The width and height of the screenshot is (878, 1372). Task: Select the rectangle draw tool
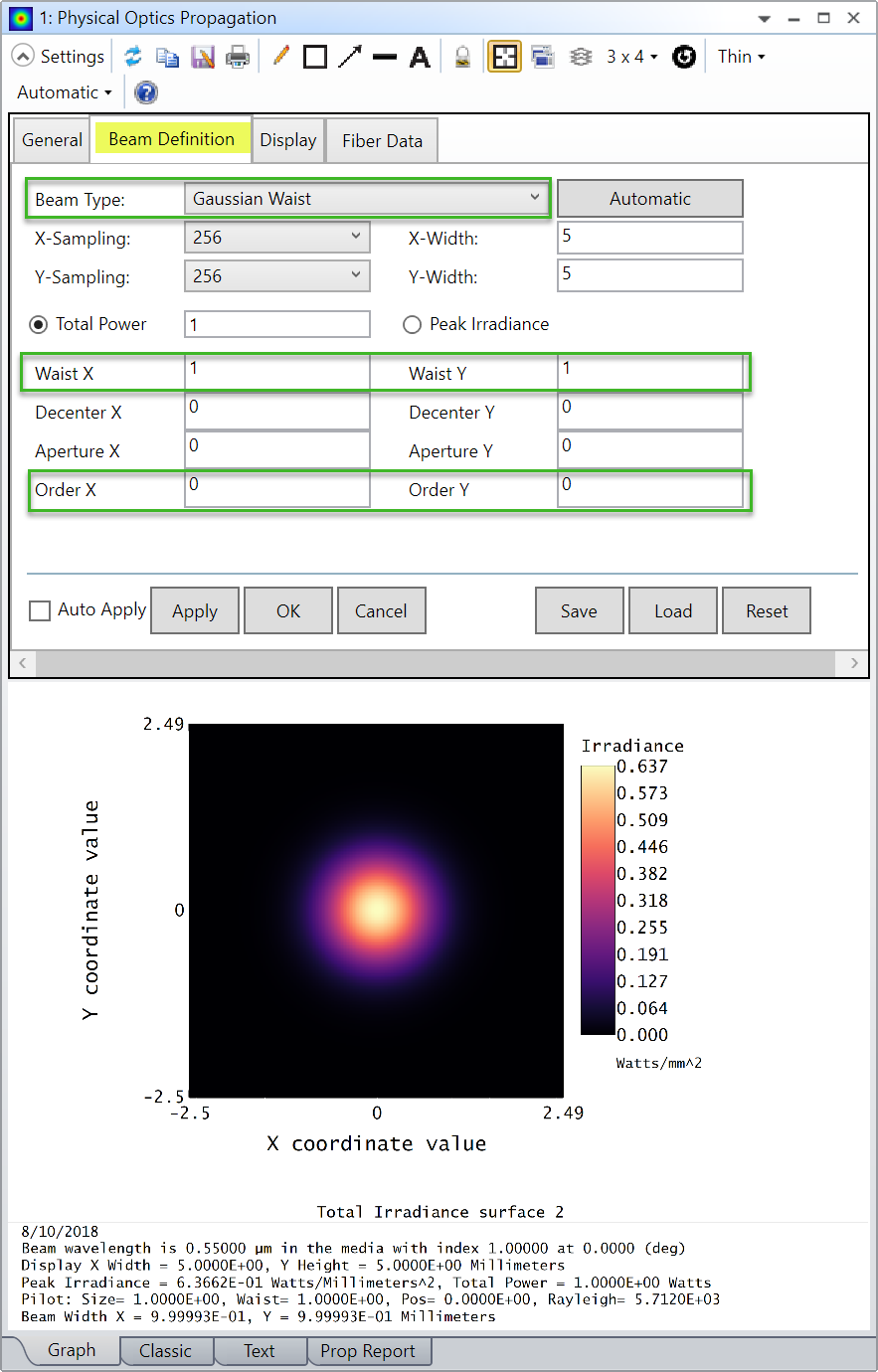(315, 57)
